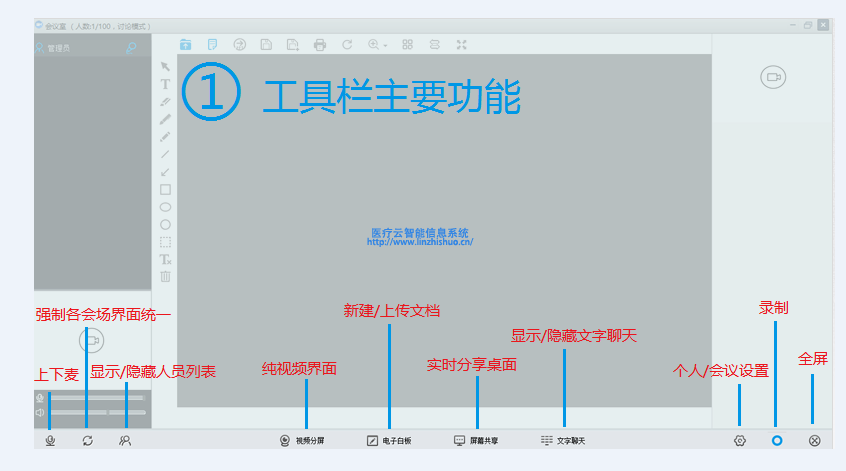The image size is (846, 471).
Task: Show or hide the participant list
Action: [x=125, y=441]
